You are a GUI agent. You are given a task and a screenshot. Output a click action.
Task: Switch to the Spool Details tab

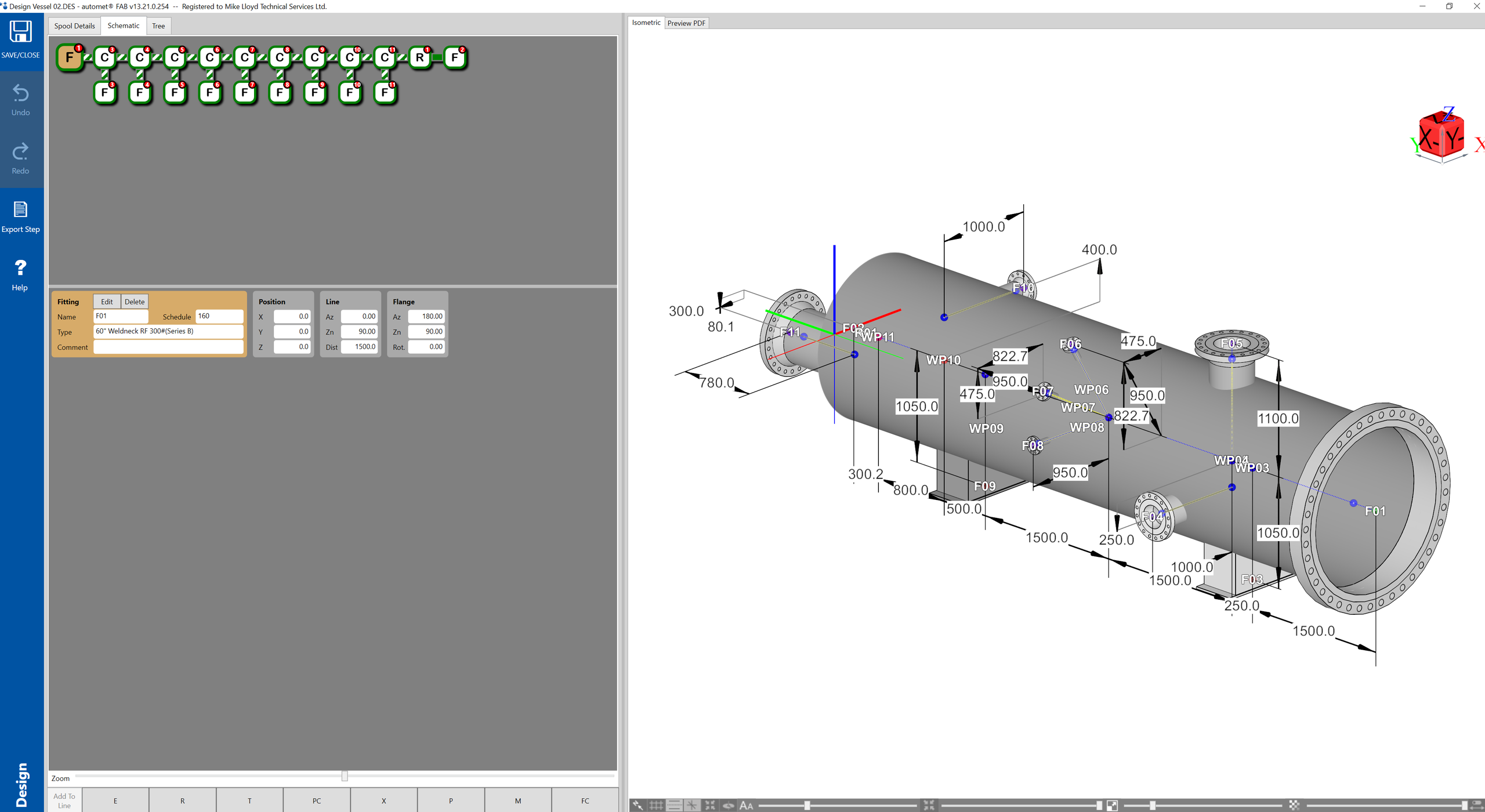(74, 26)
